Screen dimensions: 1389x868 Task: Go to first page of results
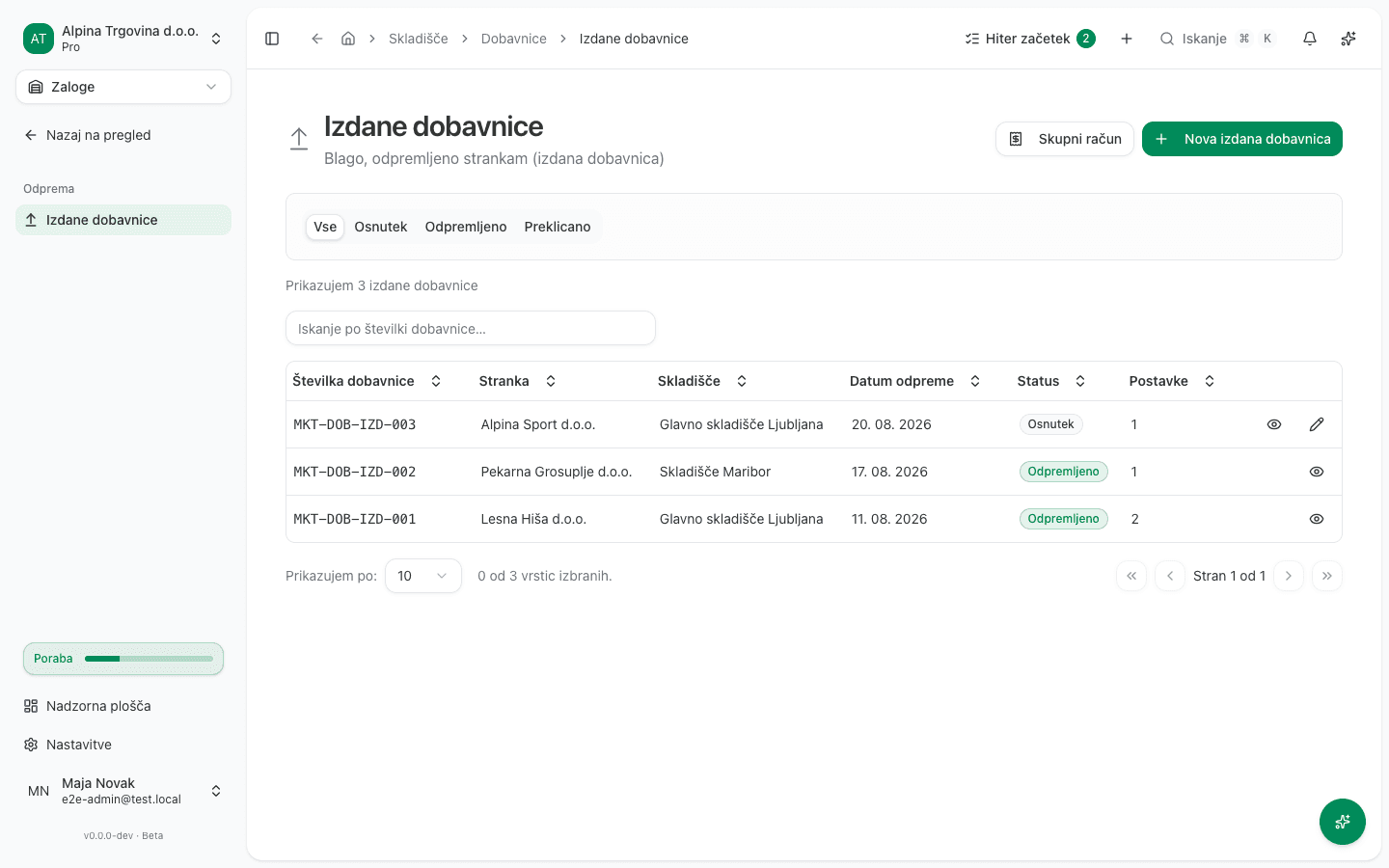click(1131, 576)
